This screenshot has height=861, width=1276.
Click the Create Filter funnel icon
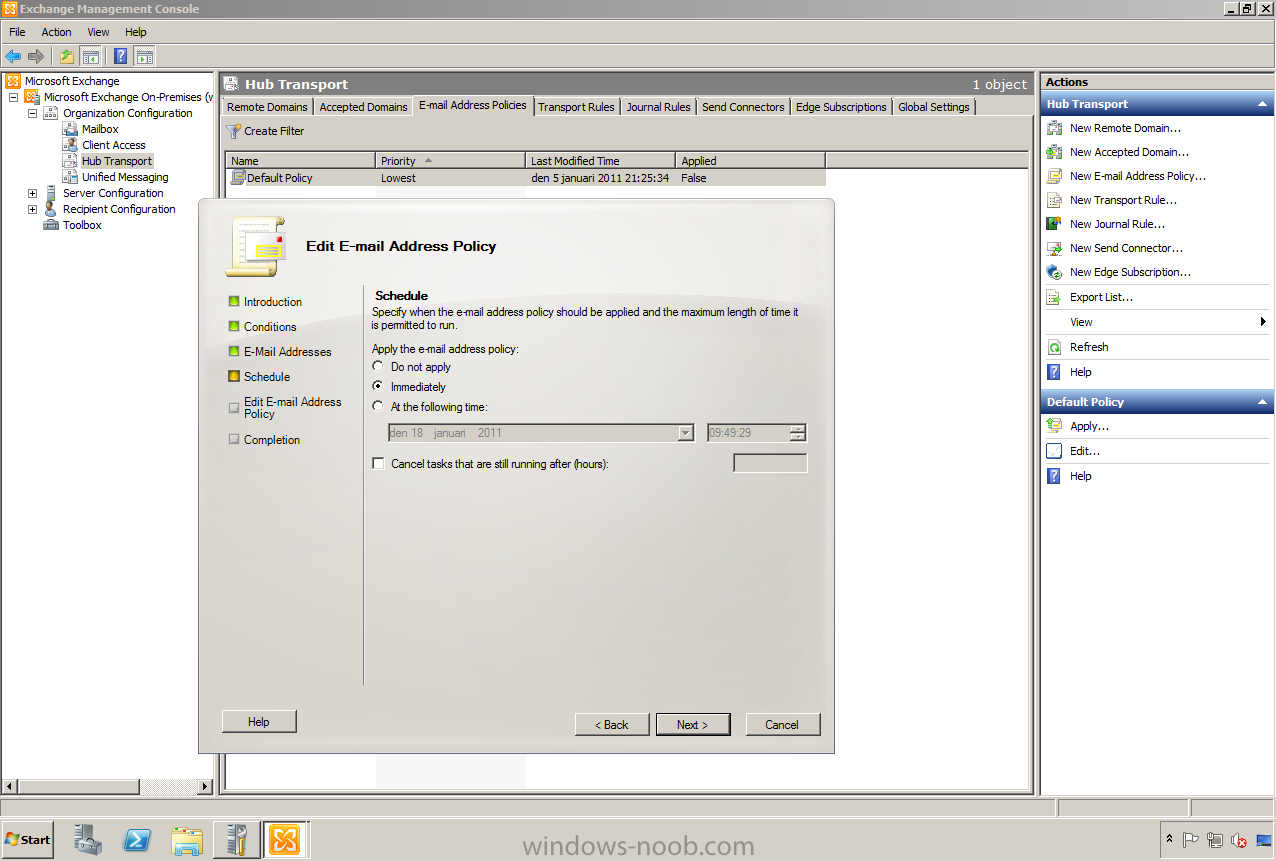tap(234, 131)
